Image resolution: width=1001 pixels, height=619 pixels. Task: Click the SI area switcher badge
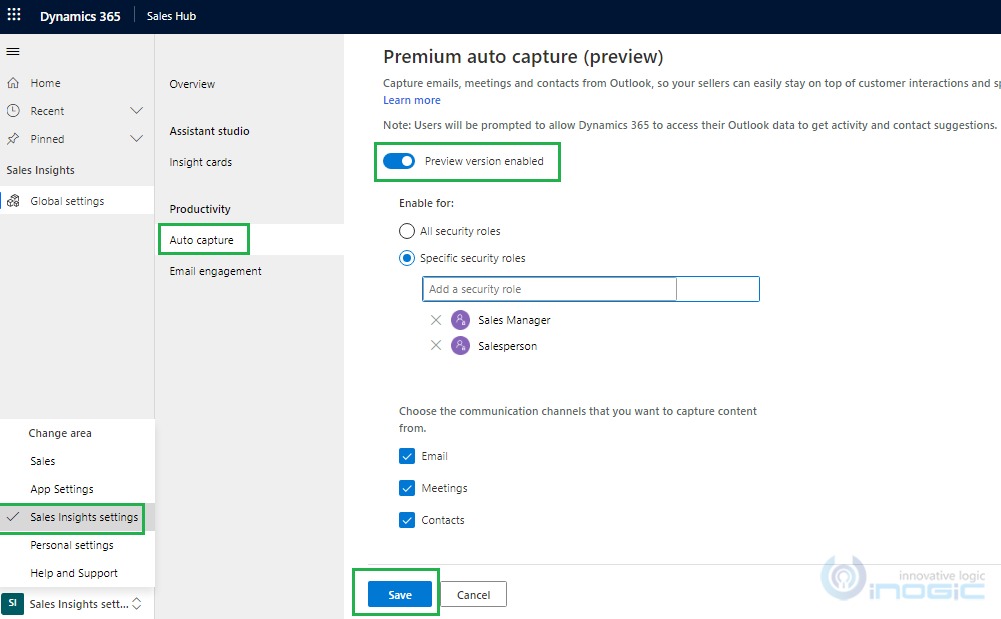click(12, 604)
